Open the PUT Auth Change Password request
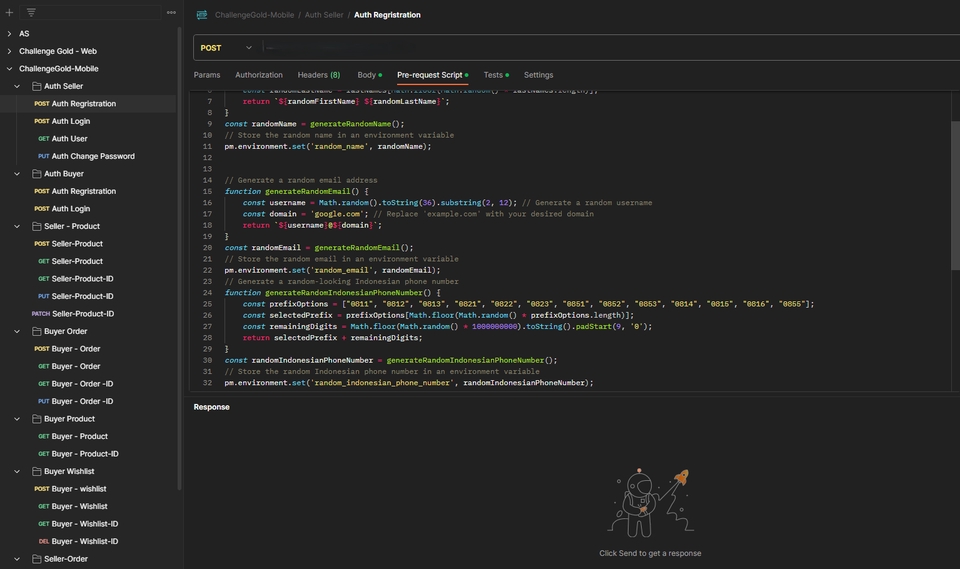The height and width of the screenshot is (569, 960). (88, 156)
